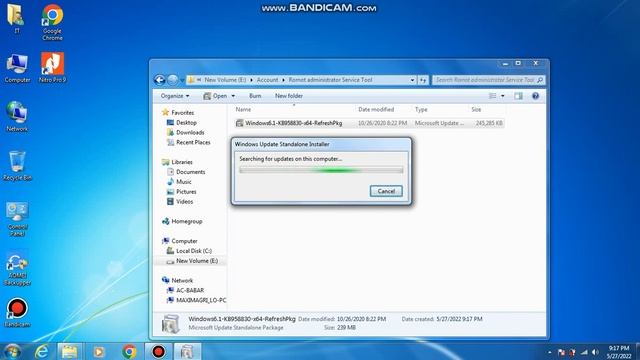
Task: Click New folder toolbar button
Action: coord(289,96)
